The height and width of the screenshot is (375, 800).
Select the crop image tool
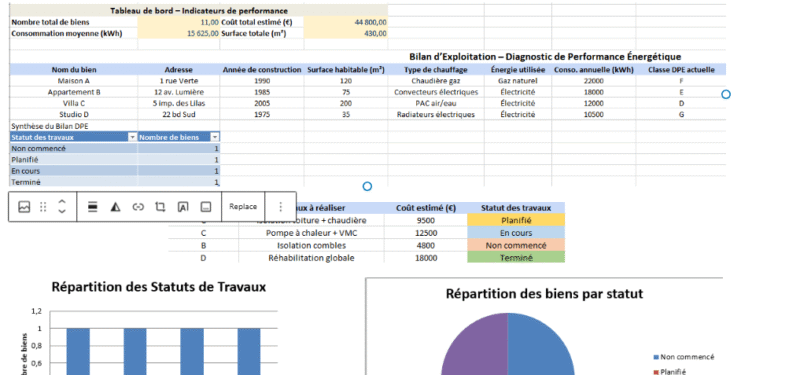[160, 207]
